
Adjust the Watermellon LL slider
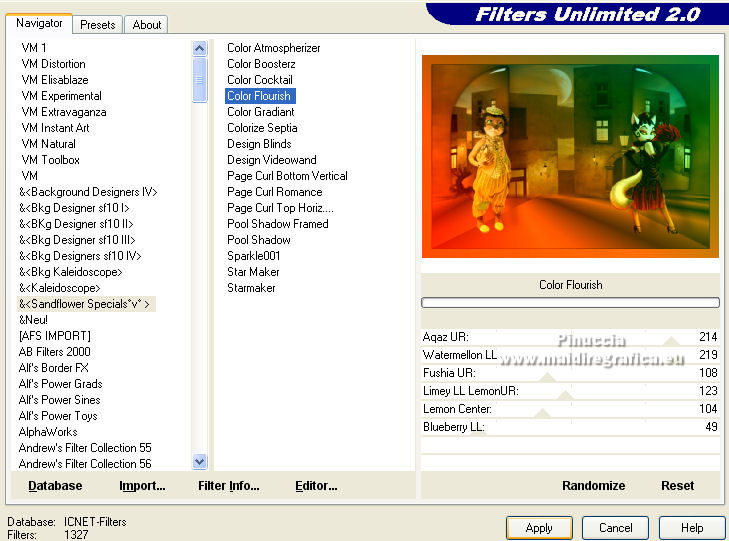tap(570, 355)
